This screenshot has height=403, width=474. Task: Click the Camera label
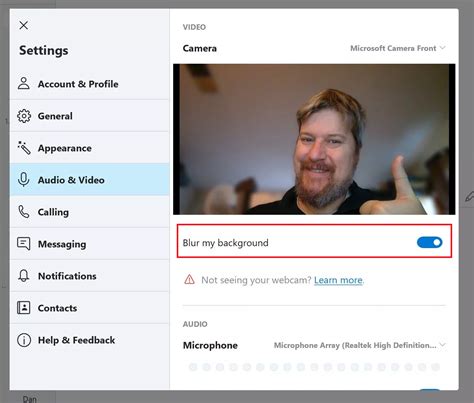pos(200,48)
